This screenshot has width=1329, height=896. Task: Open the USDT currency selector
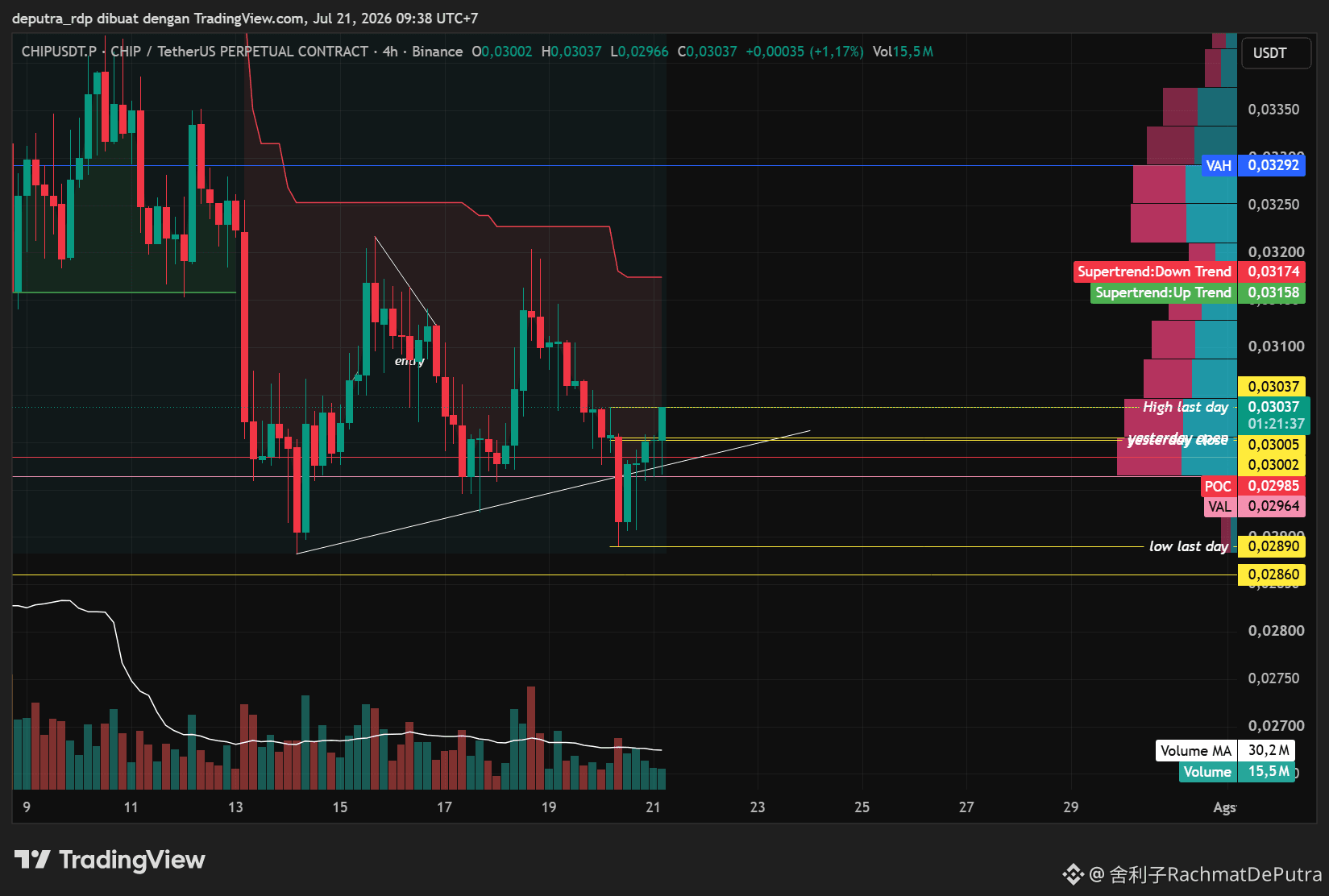point(1276,53)
